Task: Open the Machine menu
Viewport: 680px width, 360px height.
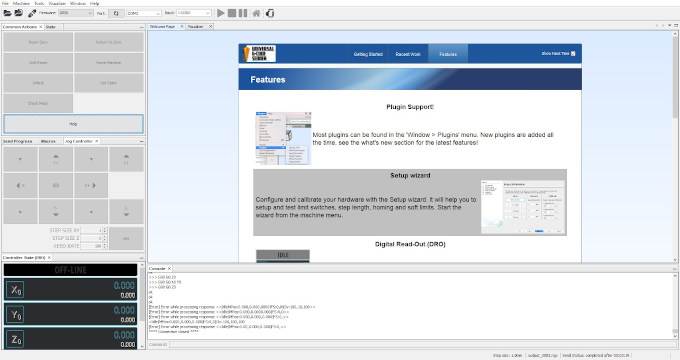Action: pos(21,3)
